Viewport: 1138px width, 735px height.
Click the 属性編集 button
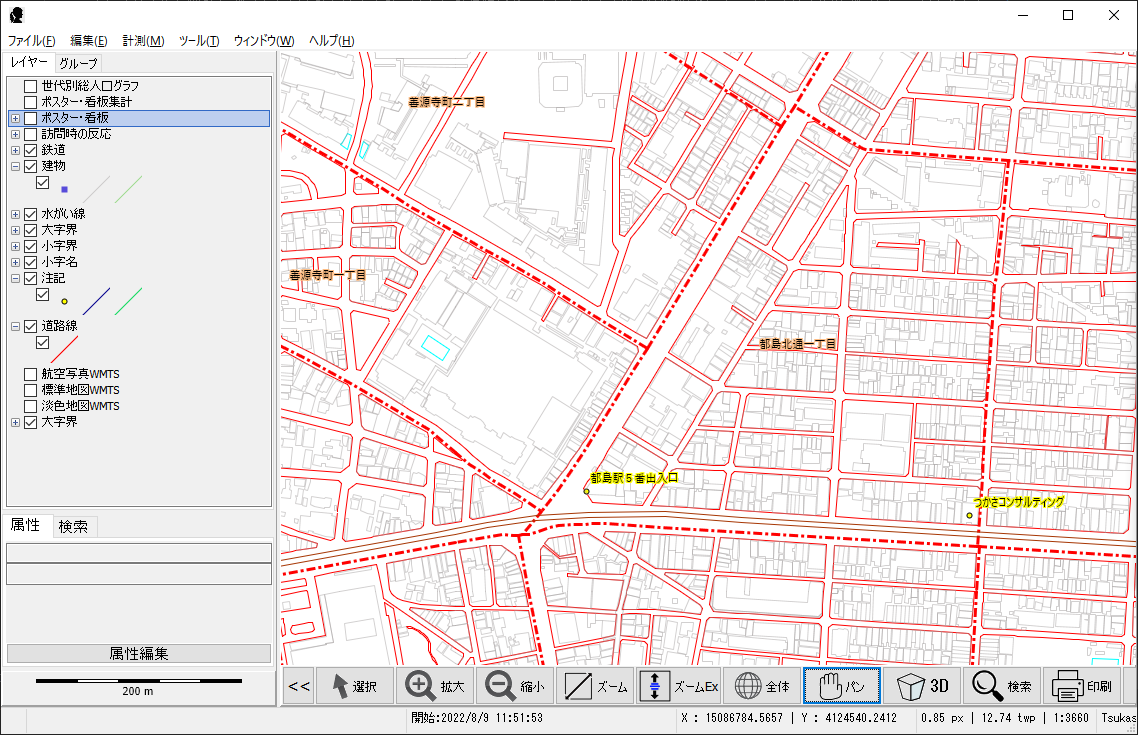click(139, 653)
